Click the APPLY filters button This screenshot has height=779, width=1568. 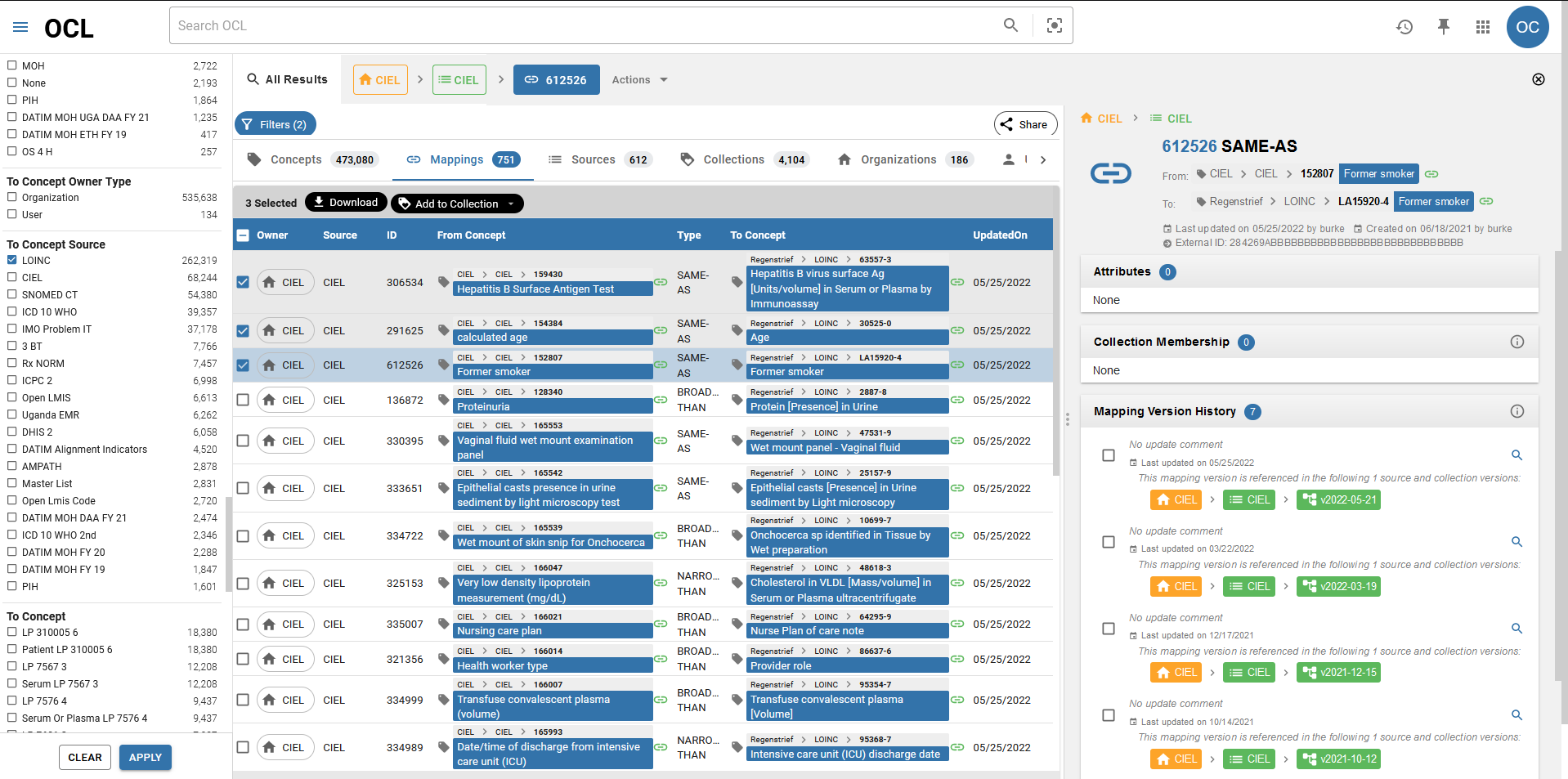[145, 757]
